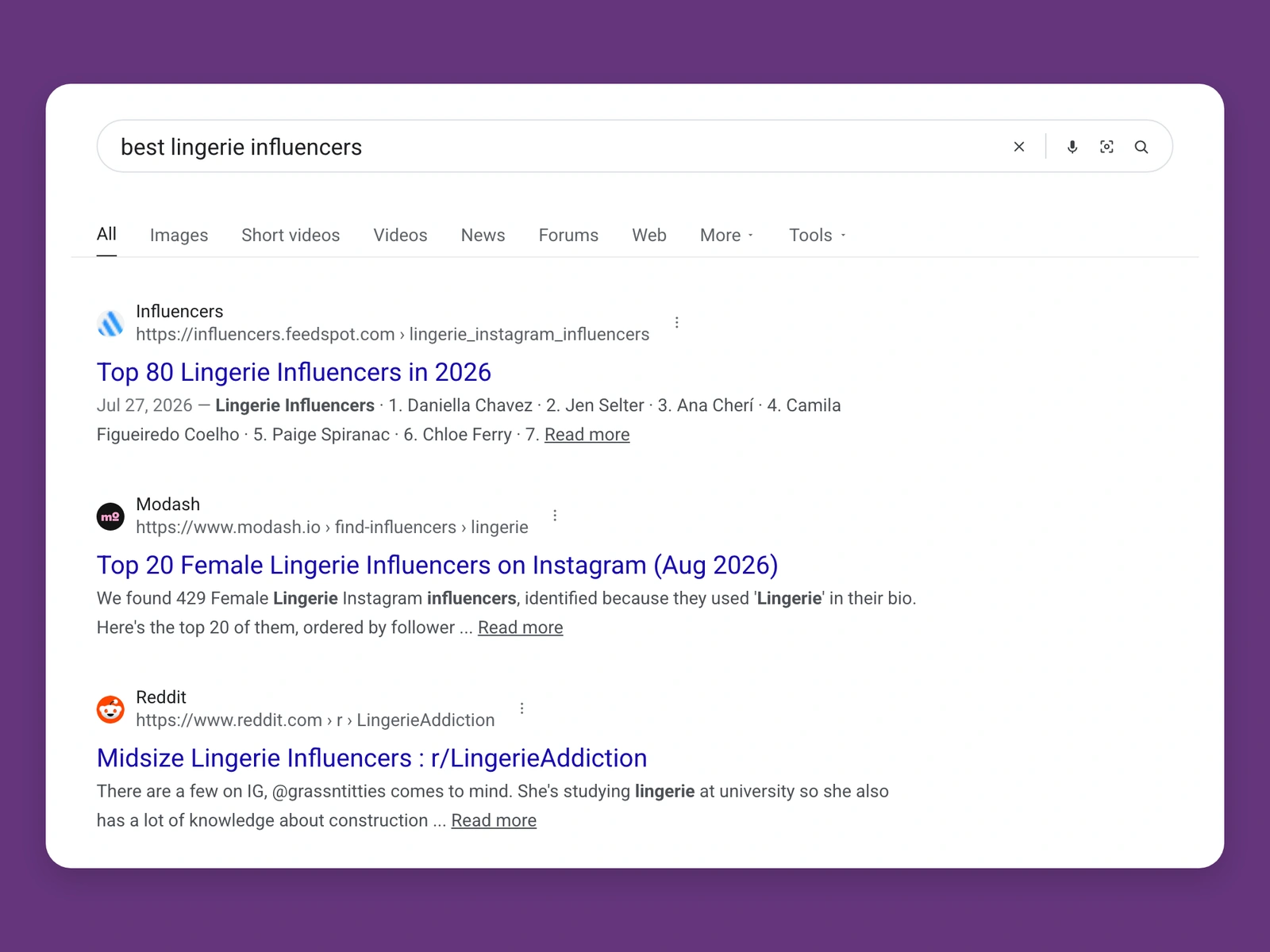Image resolution: width=1270 pixels, height=952 pixels.
Task: Start voice search with the microphone icon
Action: [x=1072, y=147]
